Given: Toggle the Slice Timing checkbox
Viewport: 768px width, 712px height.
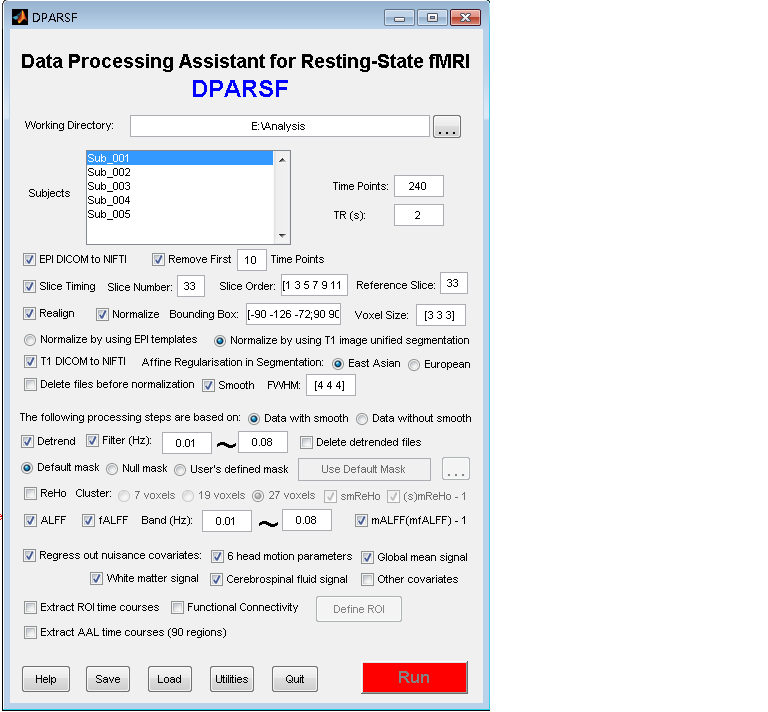Looking at the screenshot, I should pyautogui.click(x=29, y=286).
